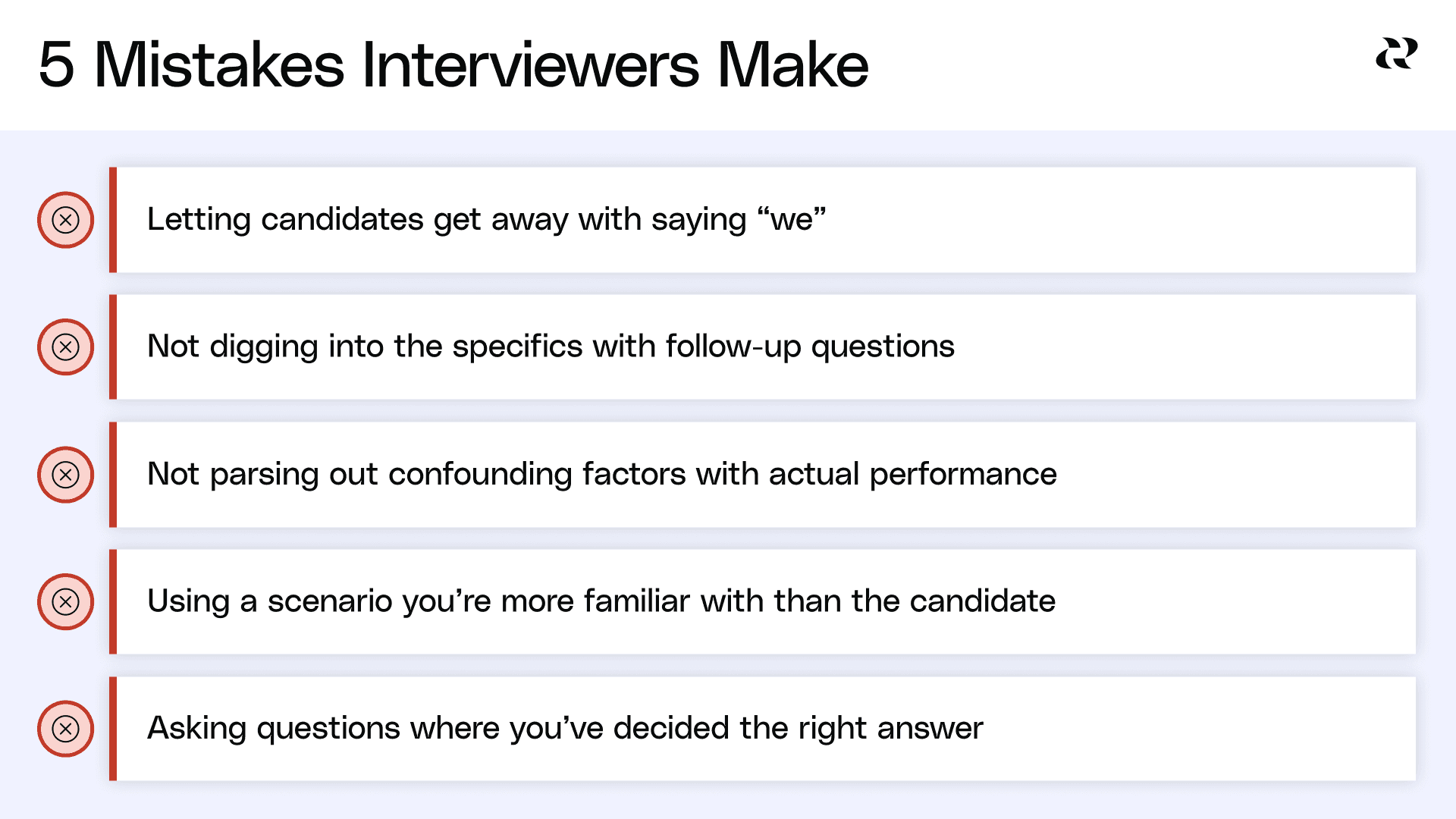Click the X icon beside 'Asking questions' item
This screenshot has width=1456, height=819.
point(66,729)
